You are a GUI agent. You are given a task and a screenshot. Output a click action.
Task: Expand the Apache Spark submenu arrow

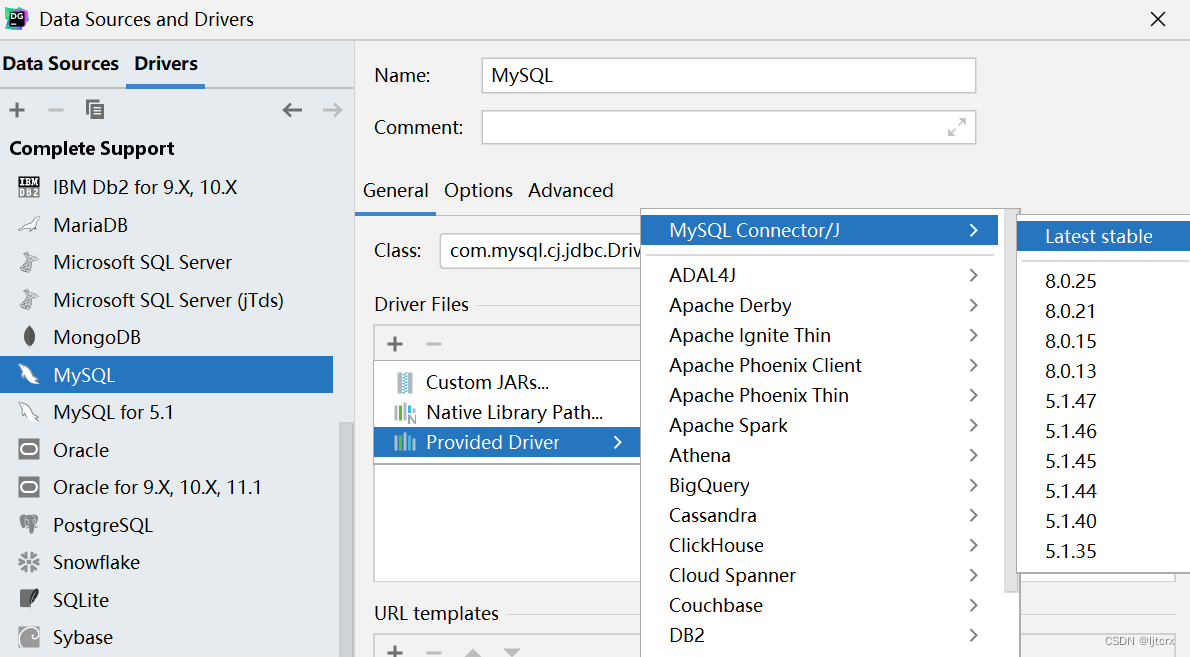[x=974, y=426]
